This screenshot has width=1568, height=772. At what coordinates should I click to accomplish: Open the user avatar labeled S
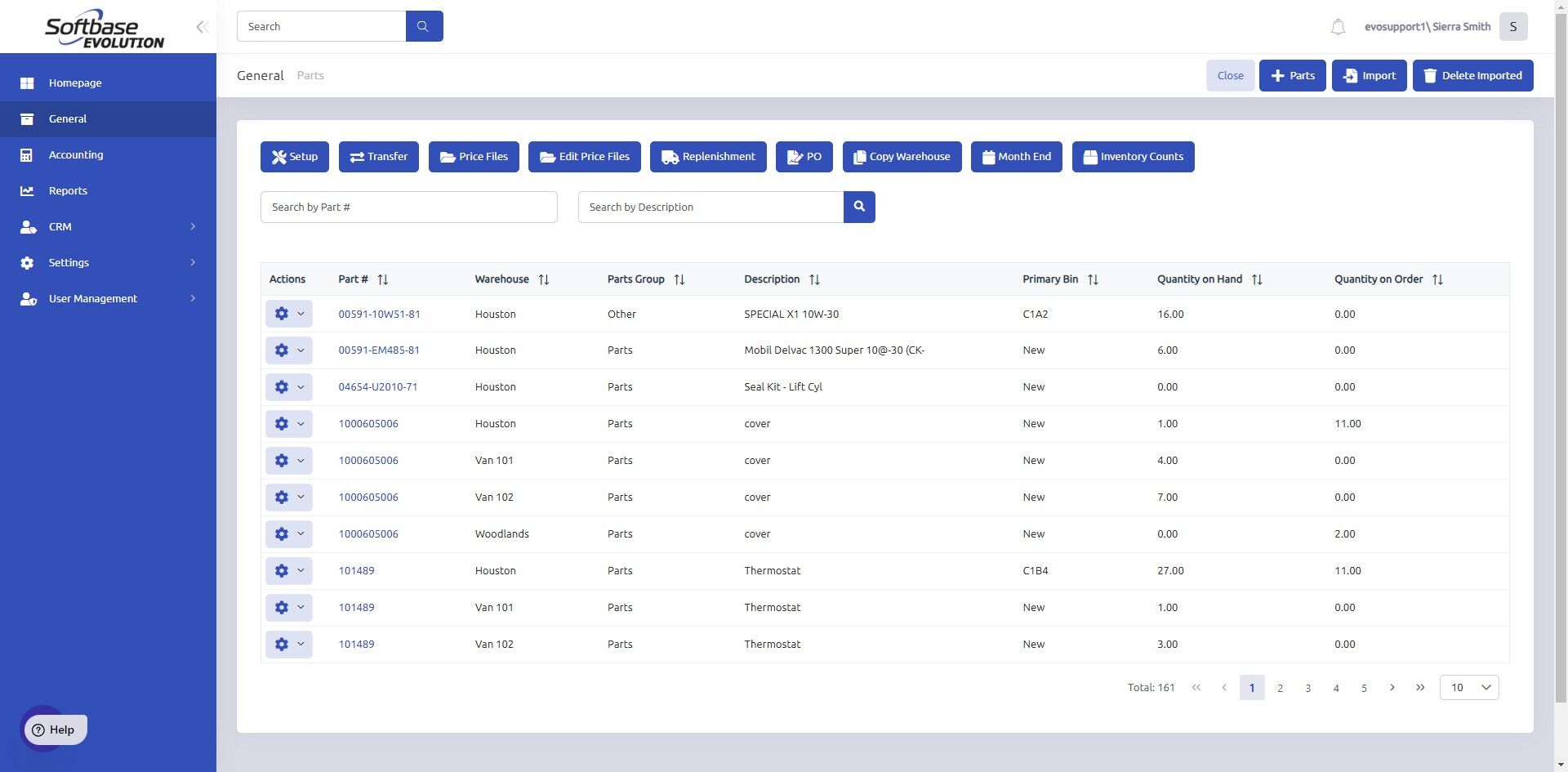(x=1513, y=26)
